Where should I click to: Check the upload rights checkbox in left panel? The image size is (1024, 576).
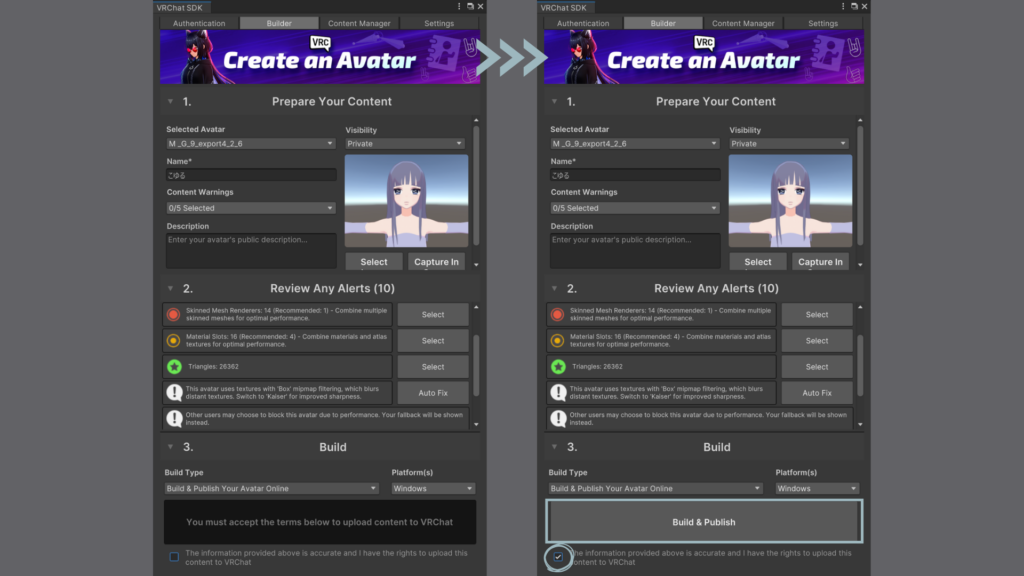pos(174,557)
